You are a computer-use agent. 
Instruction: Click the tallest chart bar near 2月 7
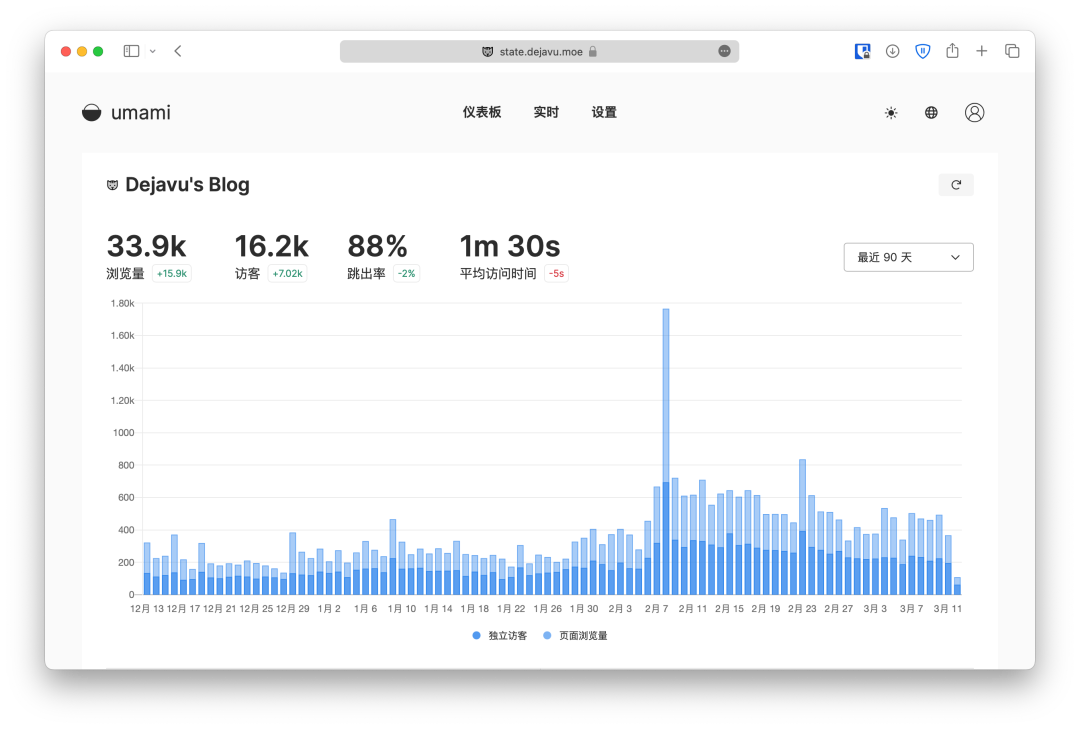[x=666, y=451]
